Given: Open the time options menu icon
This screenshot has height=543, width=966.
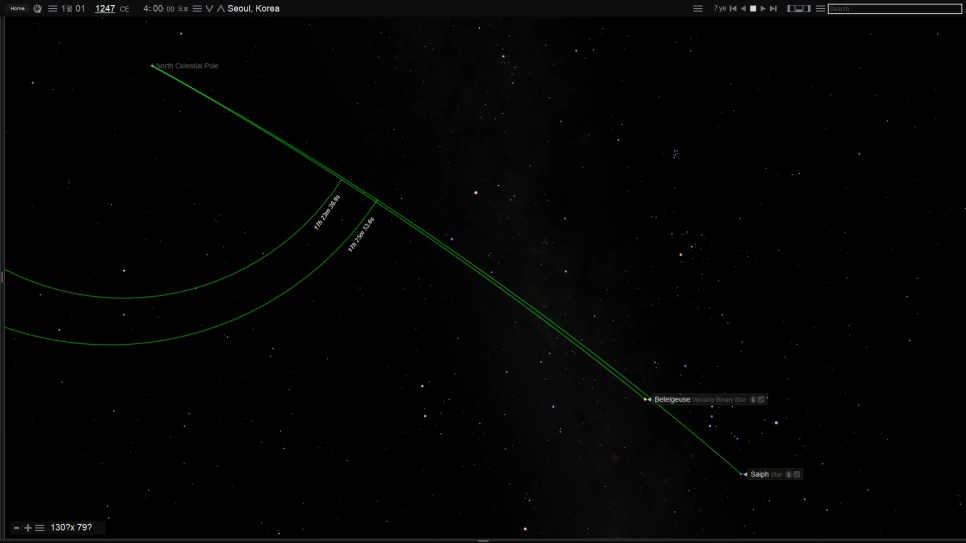Looking at the screenshot, I should 197,9.
